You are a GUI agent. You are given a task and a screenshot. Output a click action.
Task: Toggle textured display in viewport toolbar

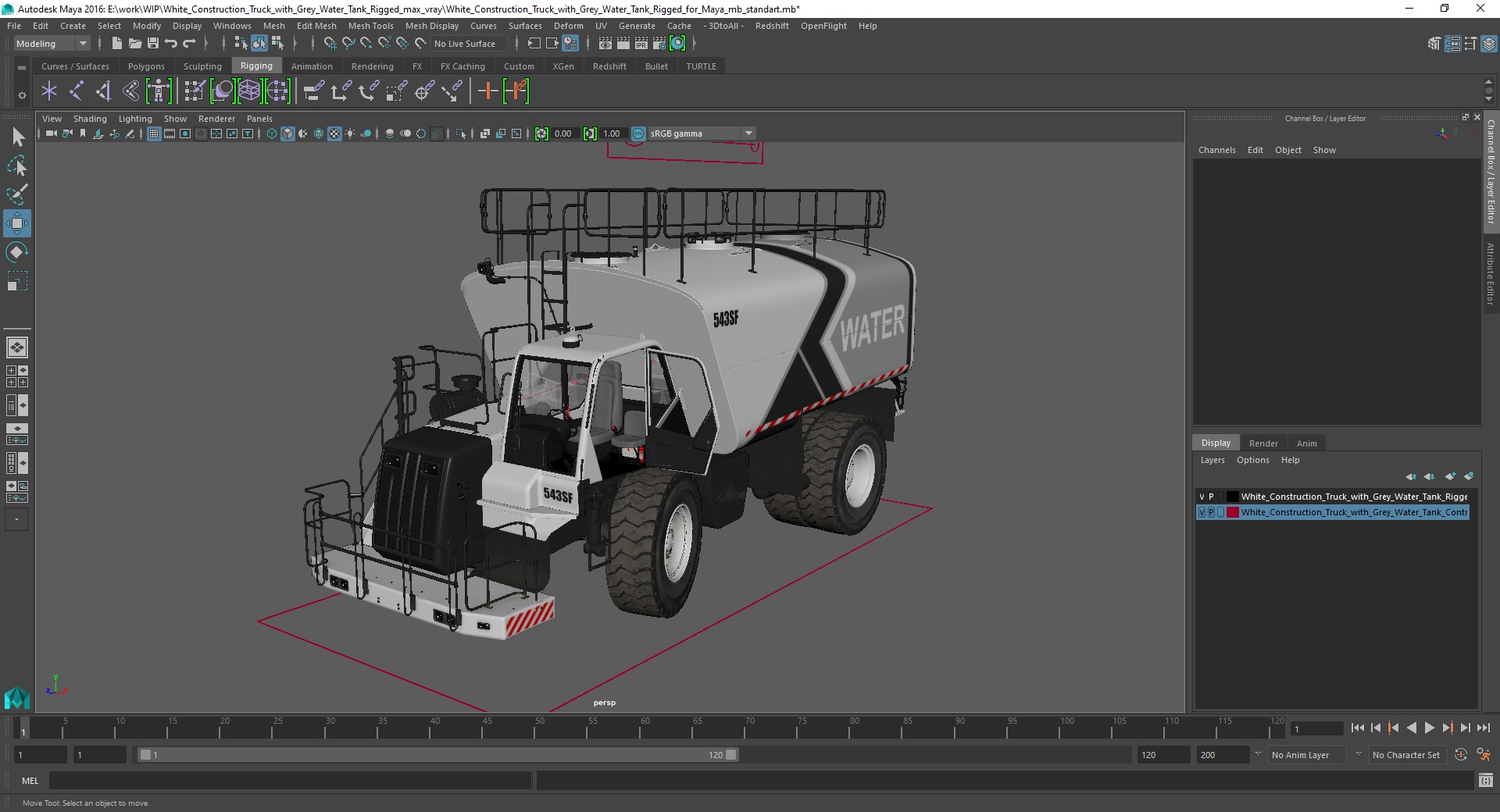coord(334,134)
